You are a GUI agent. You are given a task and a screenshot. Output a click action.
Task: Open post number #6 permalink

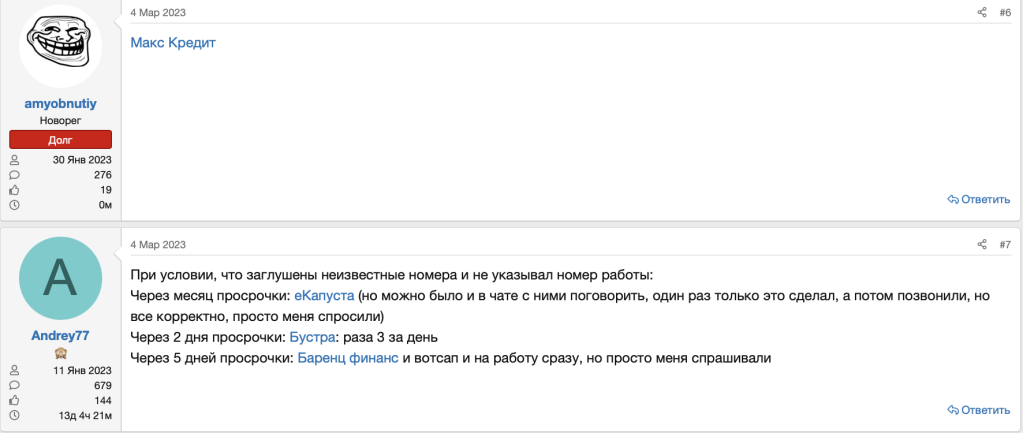pos(1005,12)
